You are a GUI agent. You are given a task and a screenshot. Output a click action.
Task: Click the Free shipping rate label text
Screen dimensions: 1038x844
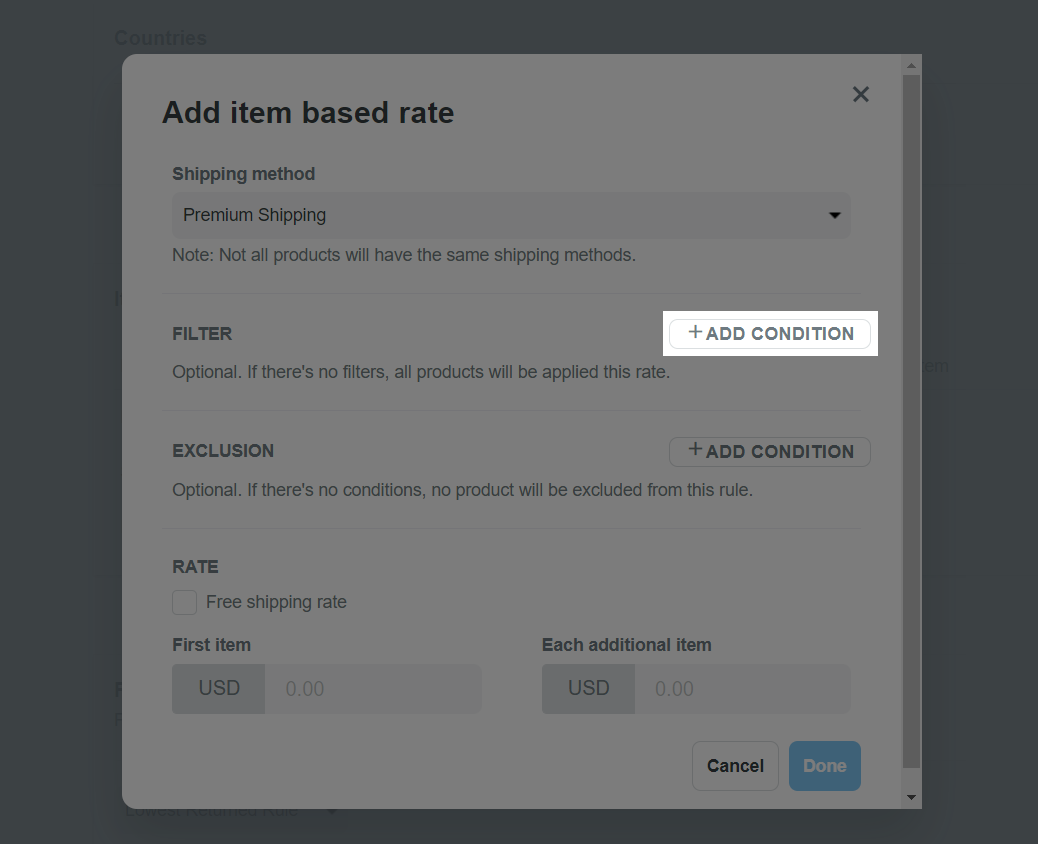[x=276, y=602]
